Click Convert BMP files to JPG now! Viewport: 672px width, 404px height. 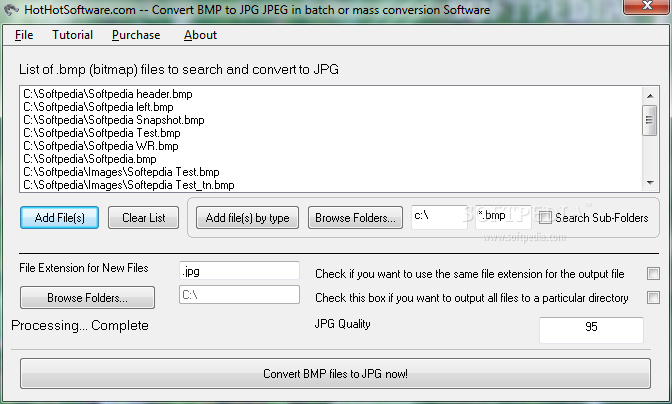335,374
